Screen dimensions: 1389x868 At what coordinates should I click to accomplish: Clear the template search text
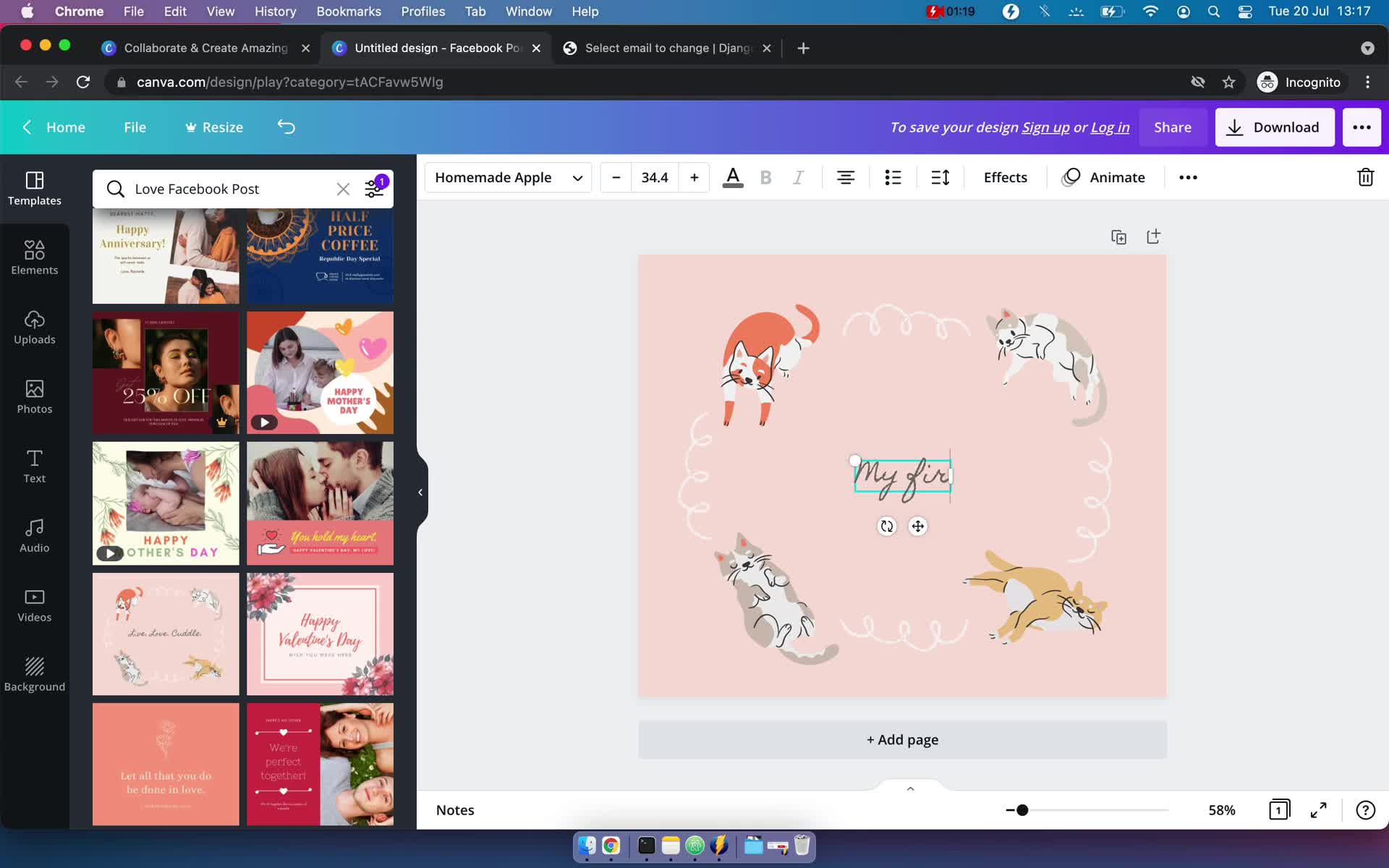click(x=343, y=189)
